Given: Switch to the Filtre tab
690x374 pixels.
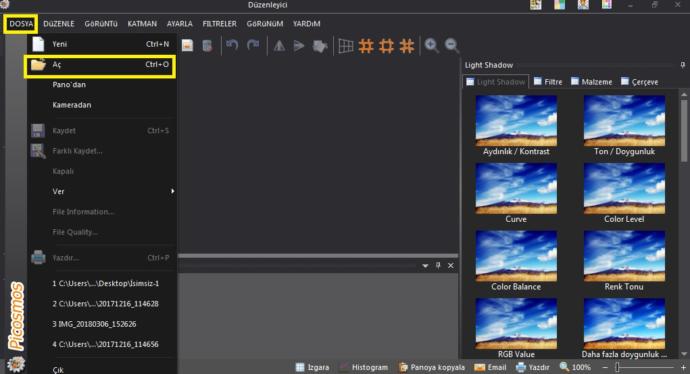Looking at the screenshot, I should (548, 82).
